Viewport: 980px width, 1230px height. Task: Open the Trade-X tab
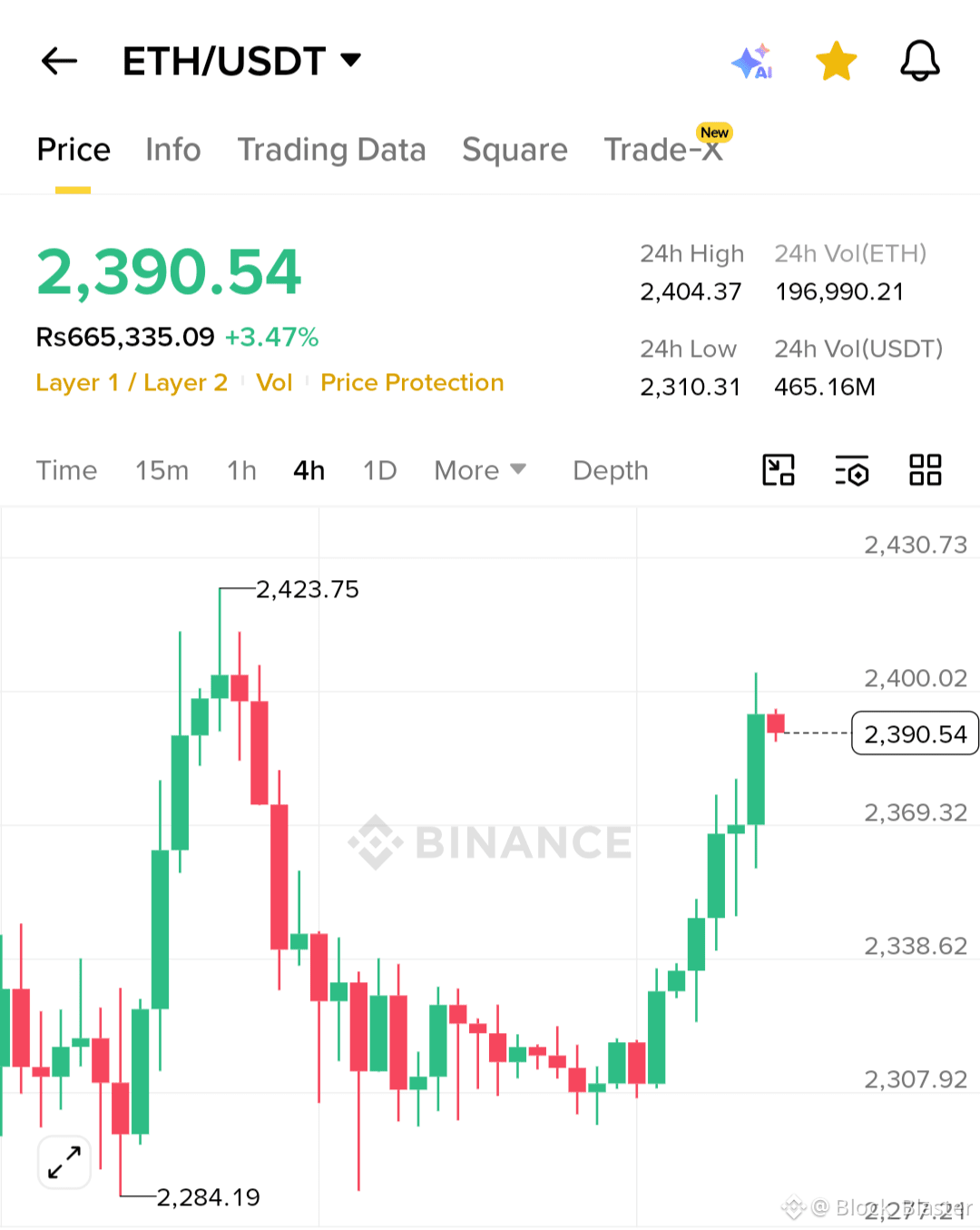[x=664, y=149]
